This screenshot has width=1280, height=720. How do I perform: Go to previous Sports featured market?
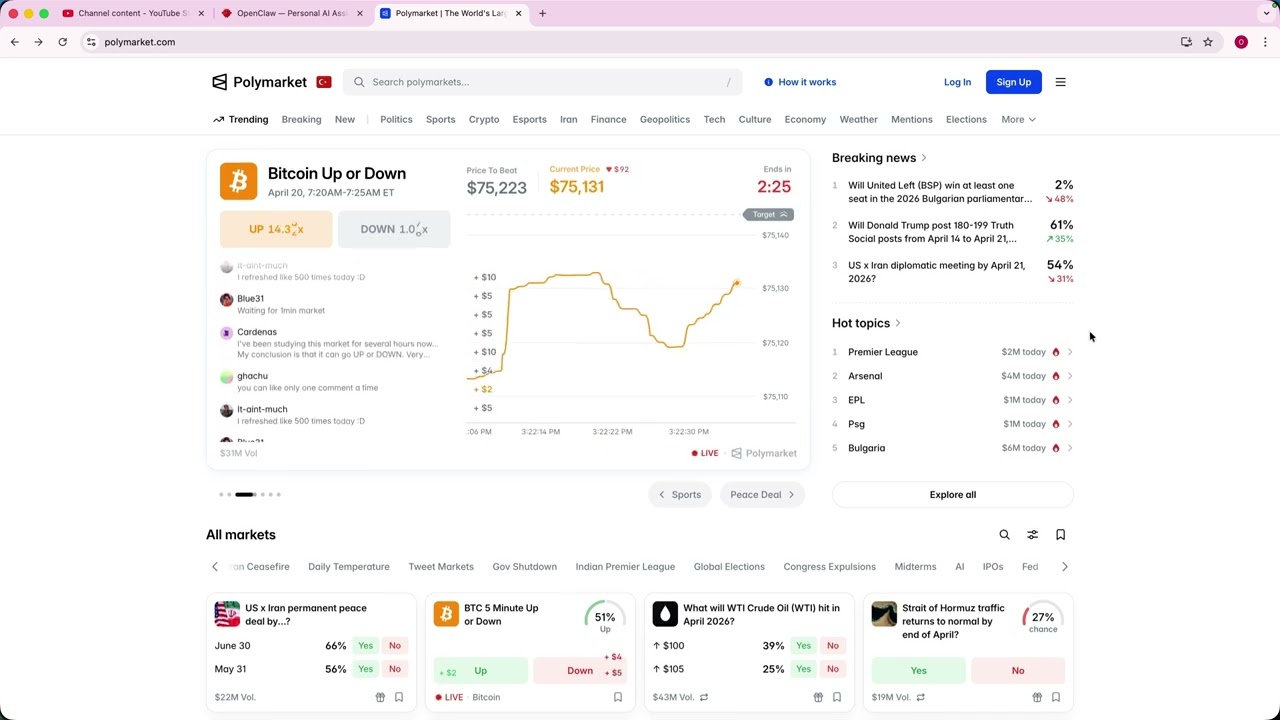[680, 494]
